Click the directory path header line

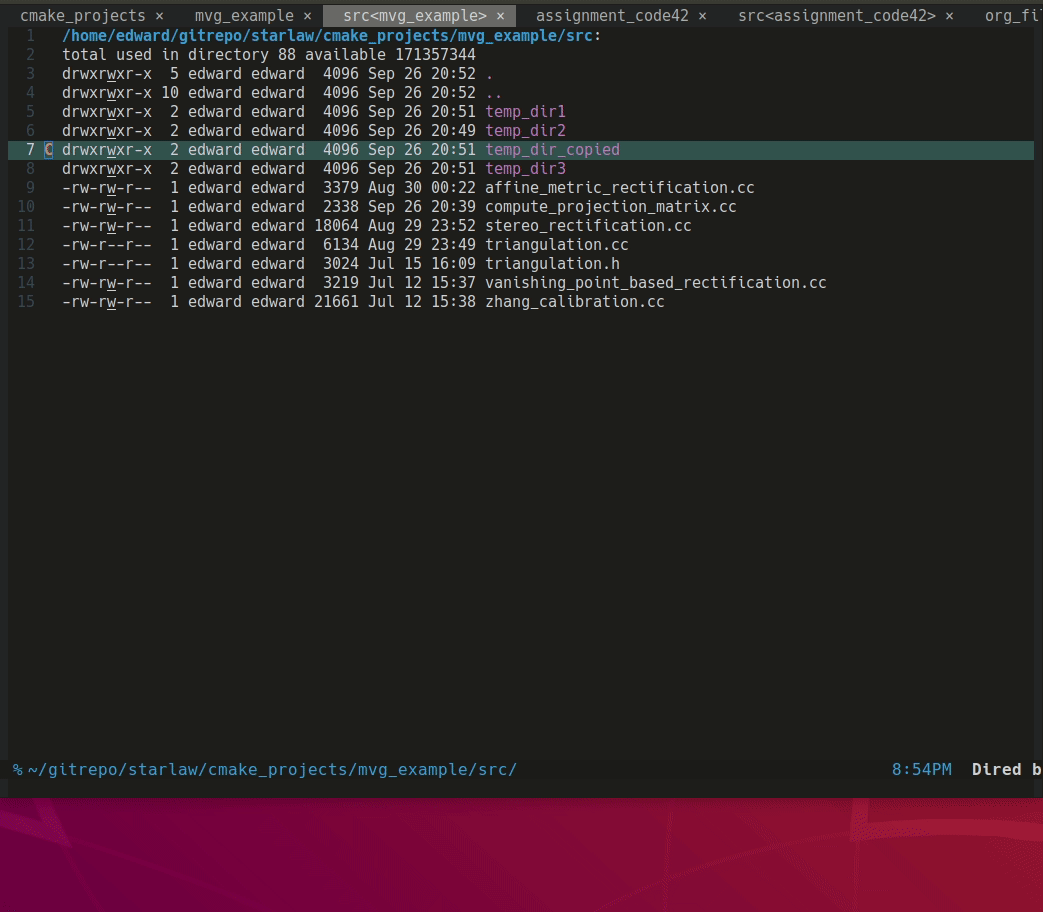[331, 36]
